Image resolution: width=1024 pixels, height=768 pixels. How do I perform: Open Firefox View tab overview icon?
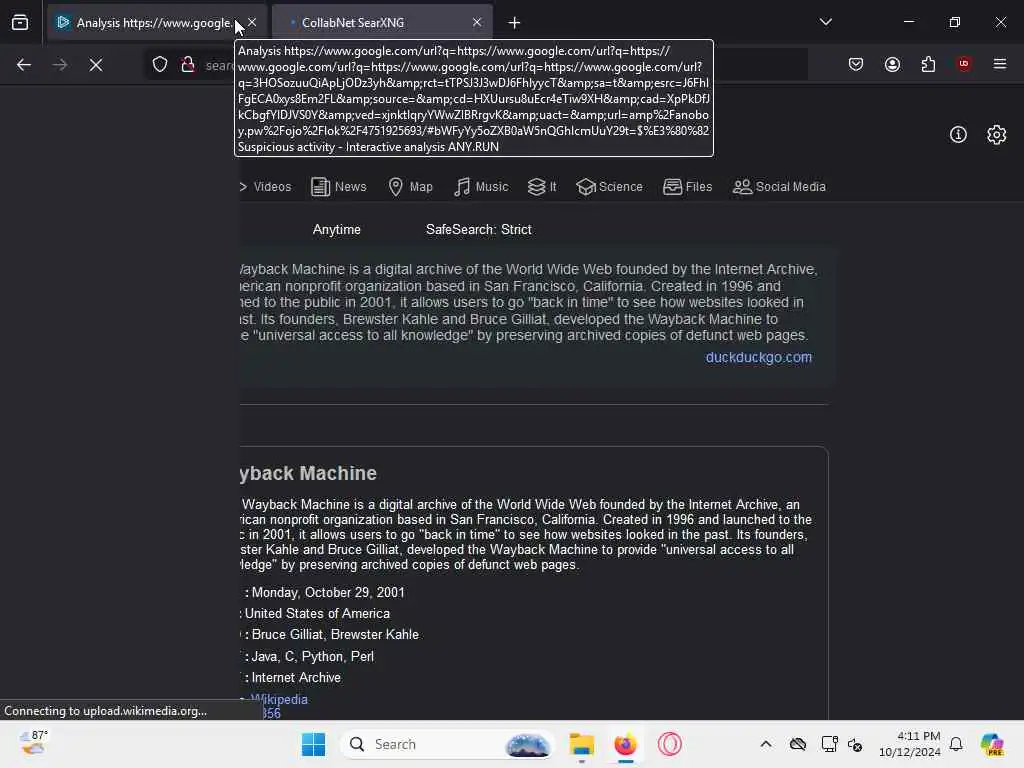pos(20,23)
